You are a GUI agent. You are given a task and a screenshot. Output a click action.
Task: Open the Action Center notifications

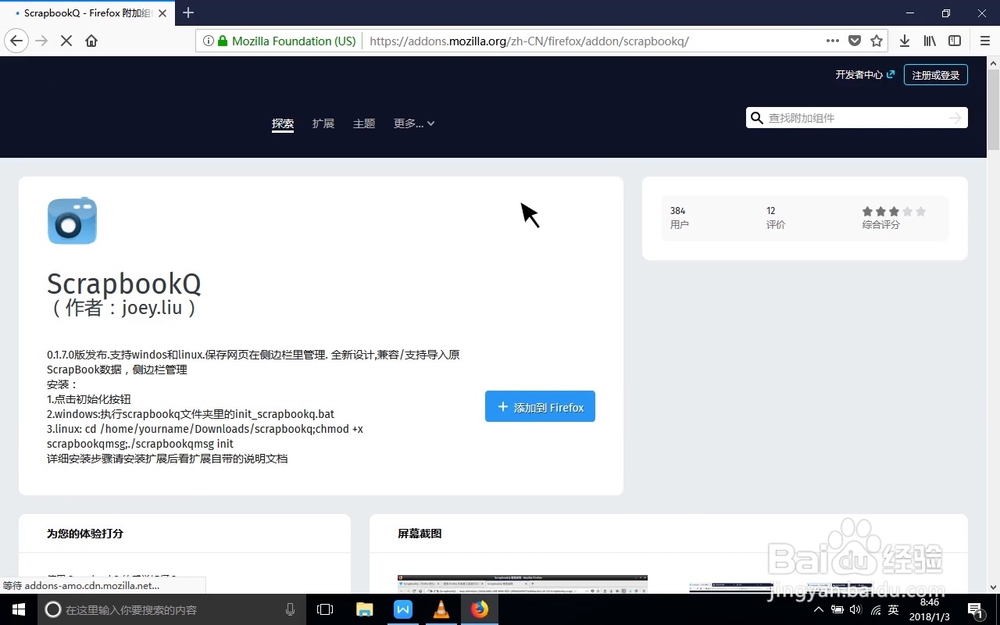[975, 610]
